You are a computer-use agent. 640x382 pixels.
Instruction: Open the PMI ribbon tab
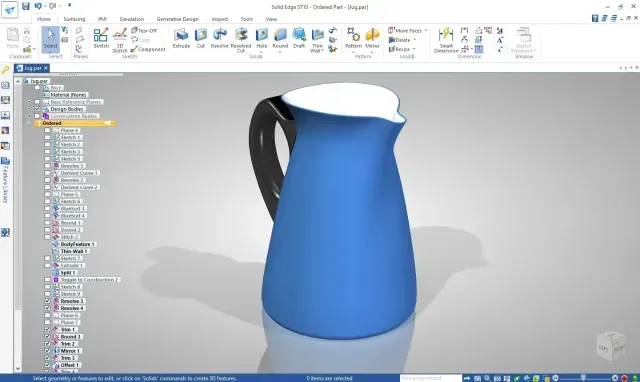(102, 19)
